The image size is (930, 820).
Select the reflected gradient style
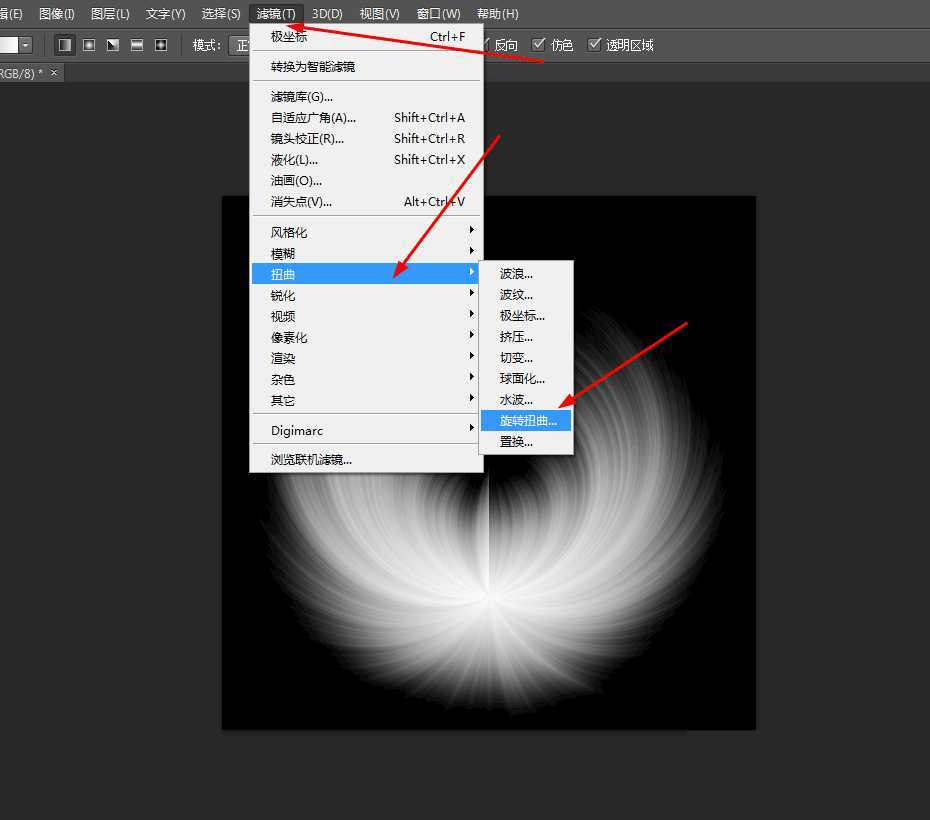(137, 44)
